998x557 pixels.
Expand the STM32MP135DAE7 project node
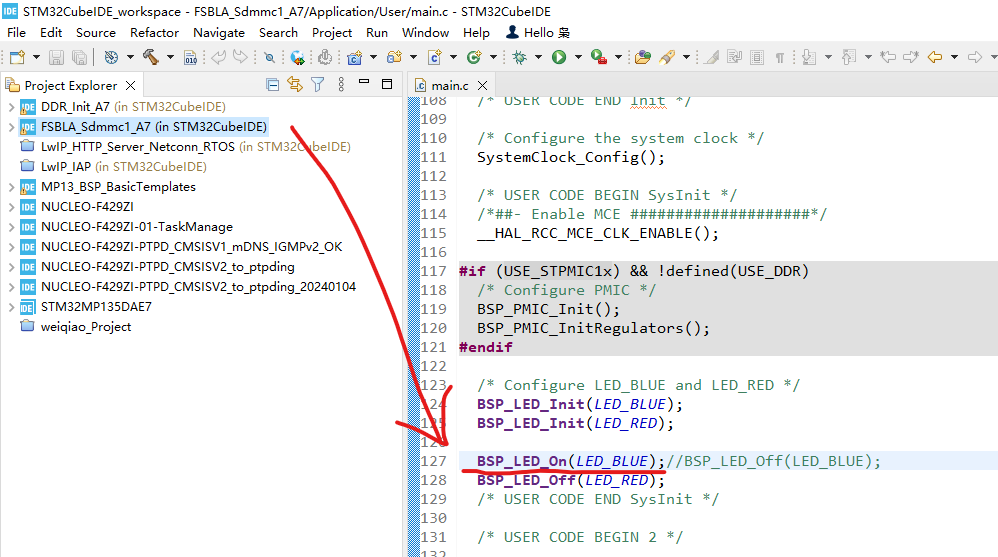pos(11,307)
